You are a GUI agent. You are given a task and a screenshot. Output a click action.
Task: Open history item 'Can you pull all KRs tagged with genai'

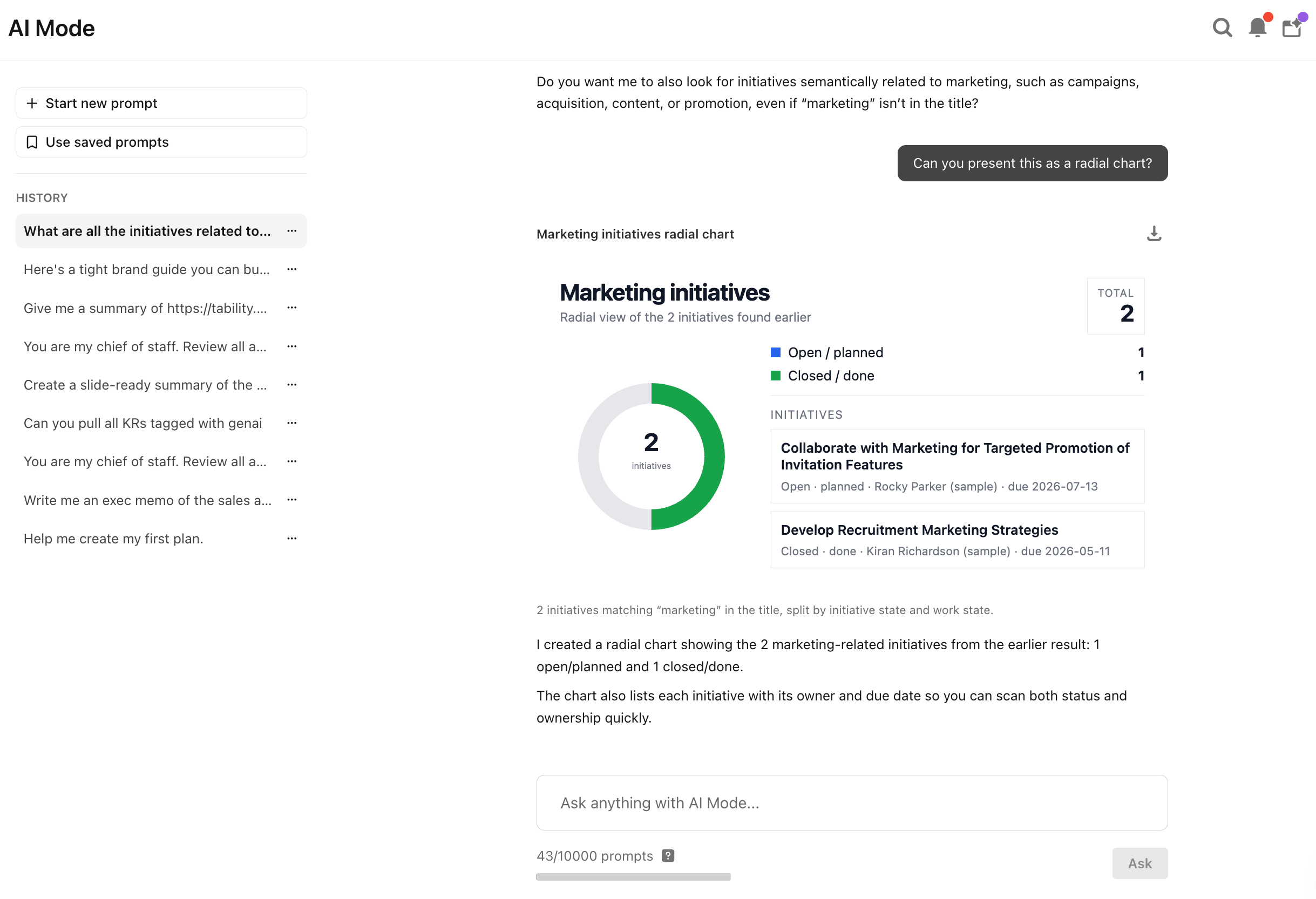143,424
